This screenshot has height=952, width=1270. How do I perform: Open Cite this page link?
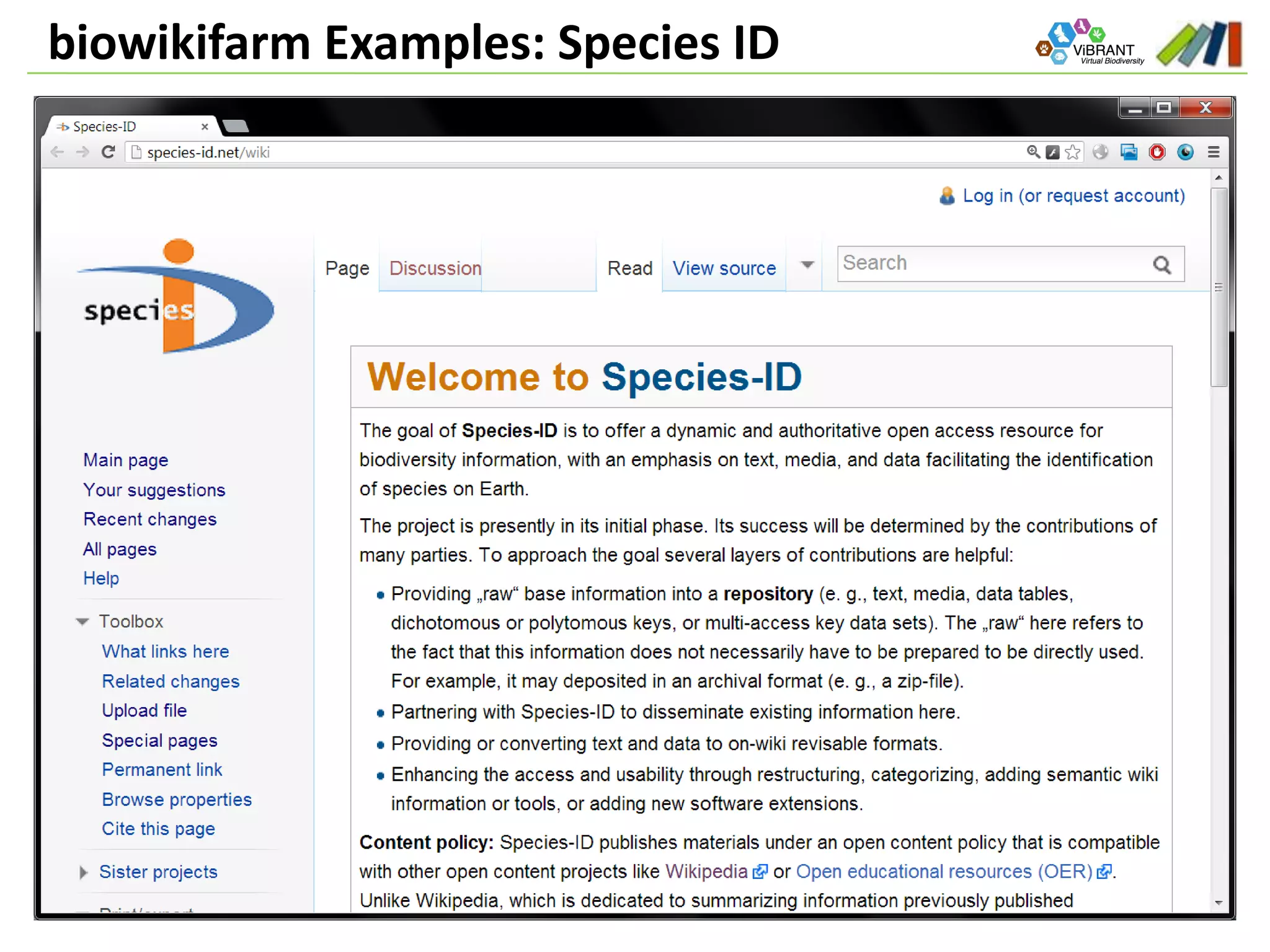159,829
